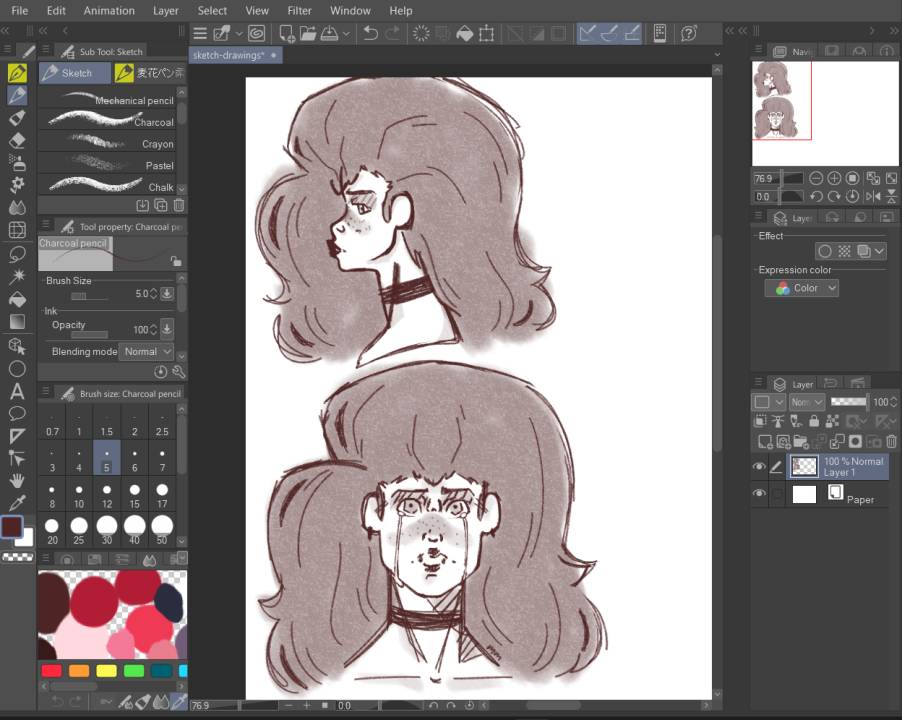Expand the Effect layer color dropdown arrow
The height and width of the screenshot is (720, 902).
[x=879, y=251]
